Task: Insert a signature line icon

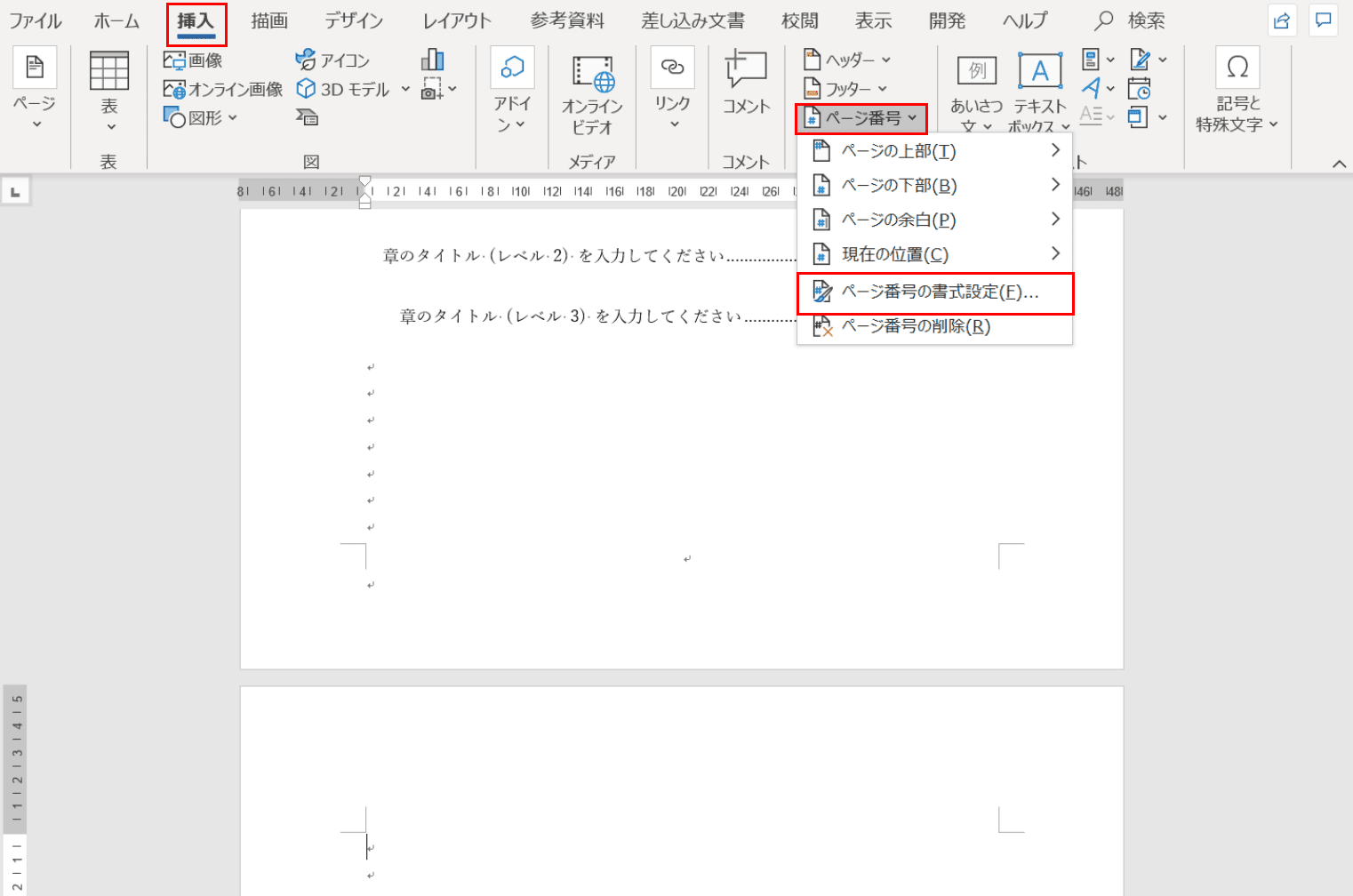Action: pos(1140,60)
